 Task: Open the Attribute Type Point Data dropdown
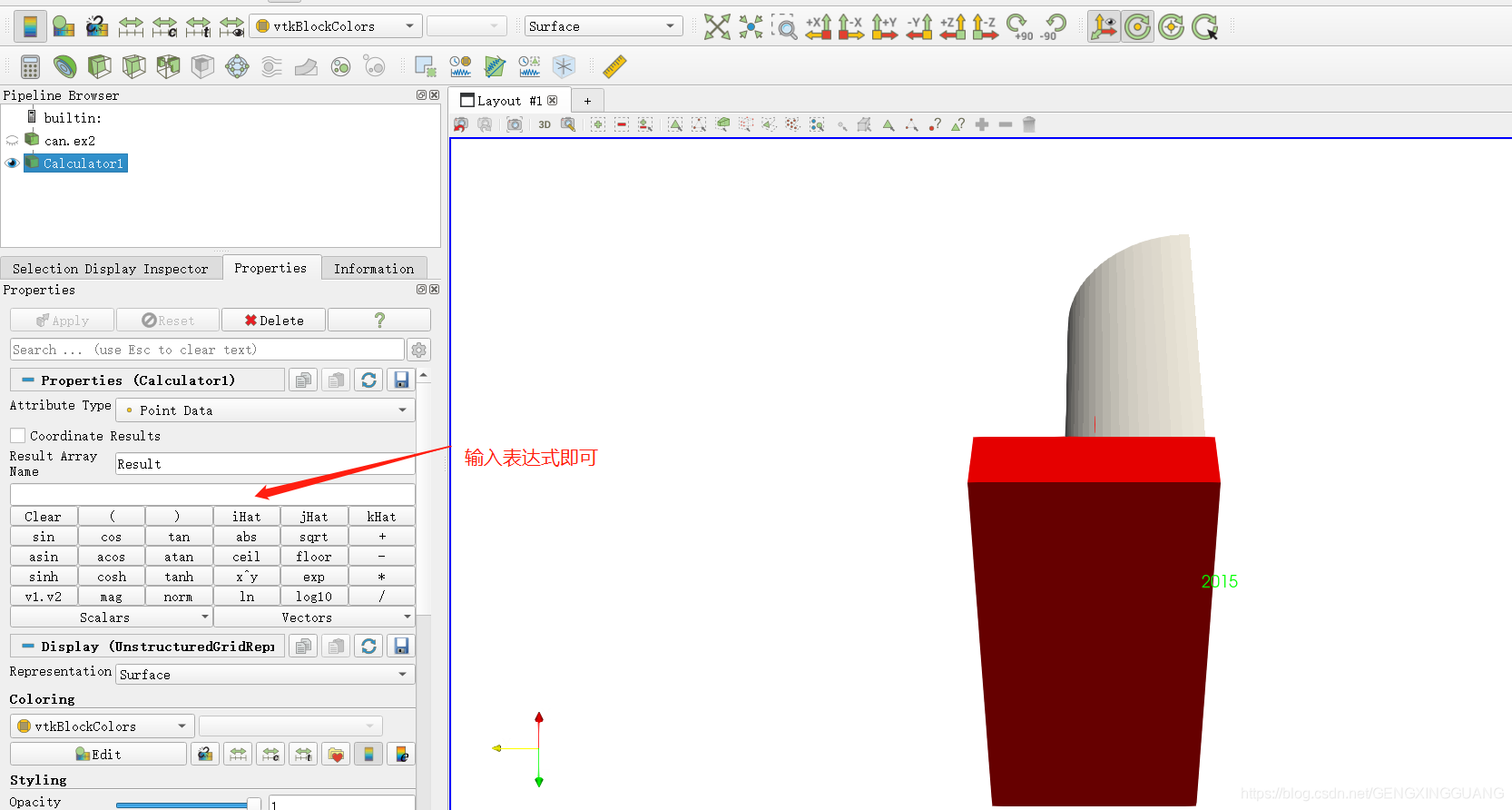[266, 410]
